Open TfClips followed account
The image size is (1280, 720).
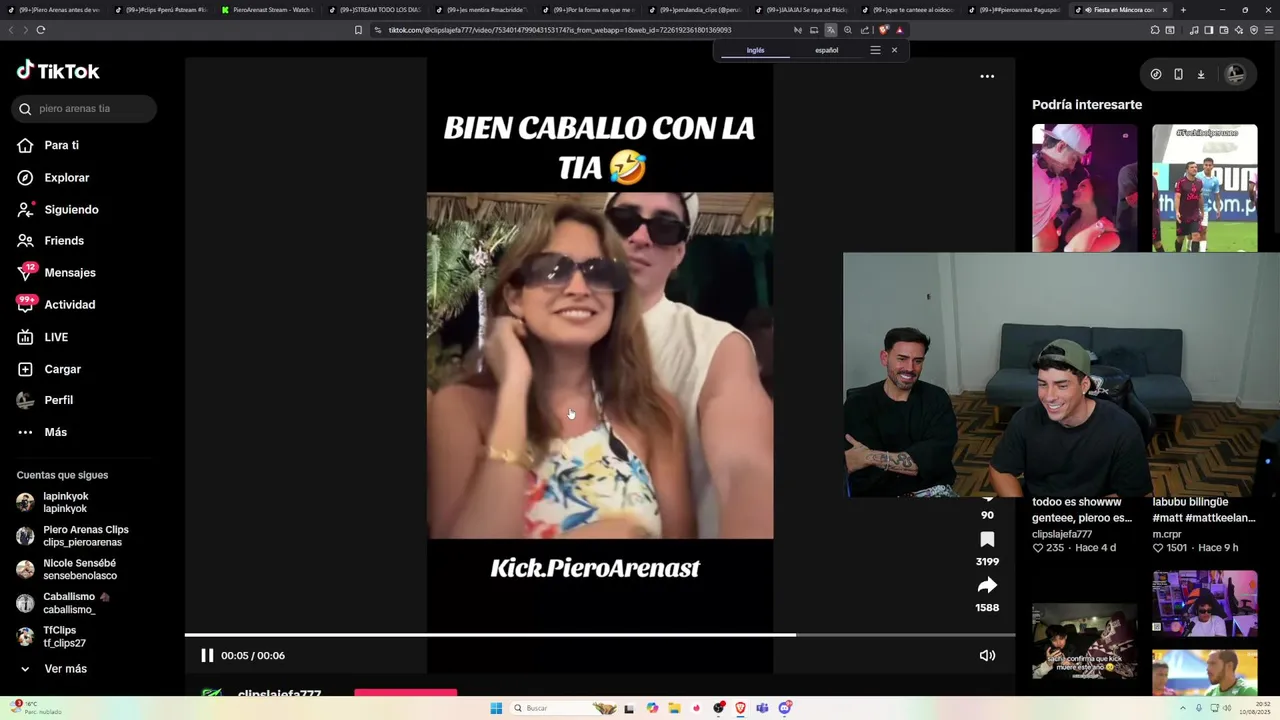(50, 636)
